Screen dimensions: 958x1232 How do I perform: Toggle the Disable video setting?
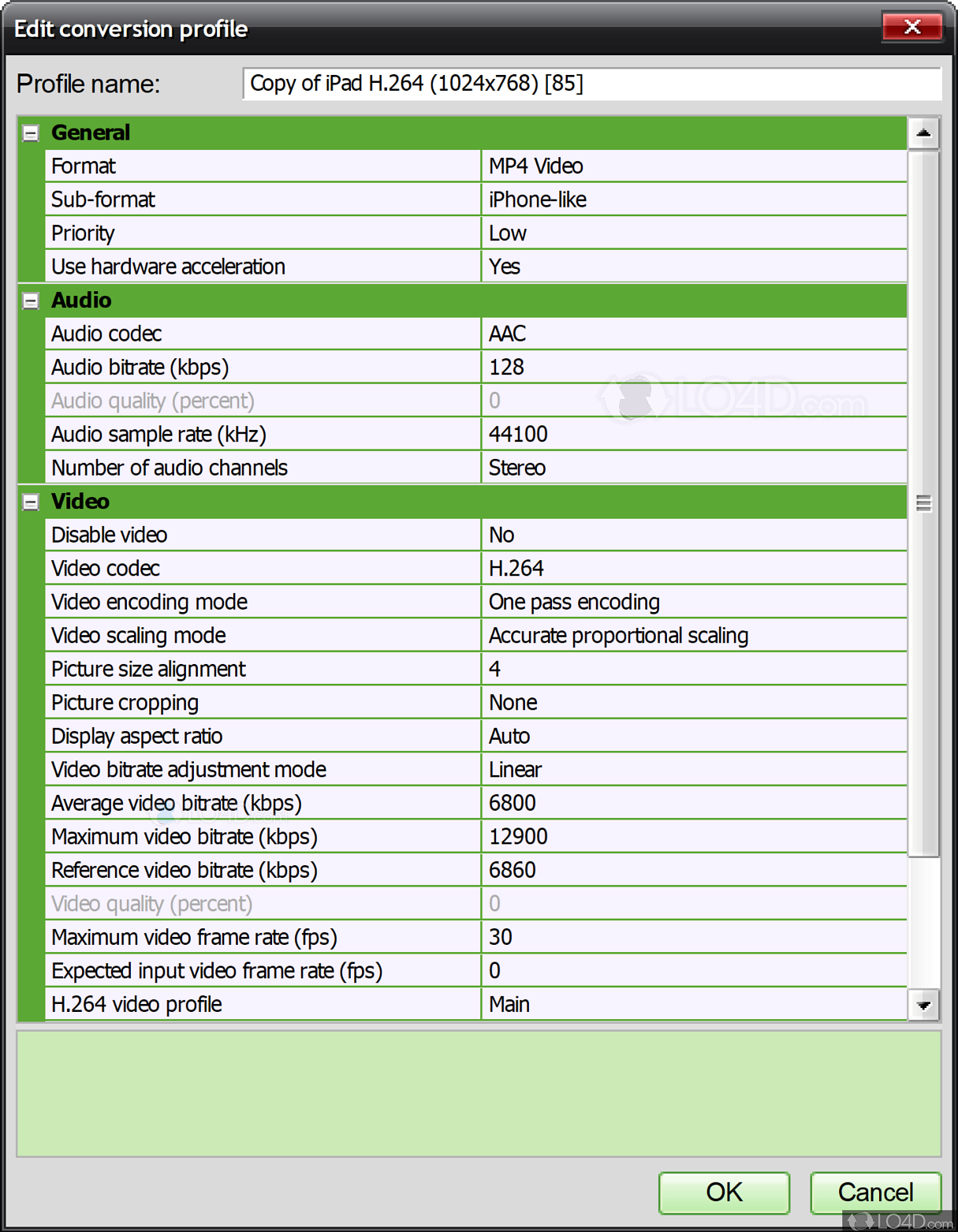point(694,534)
